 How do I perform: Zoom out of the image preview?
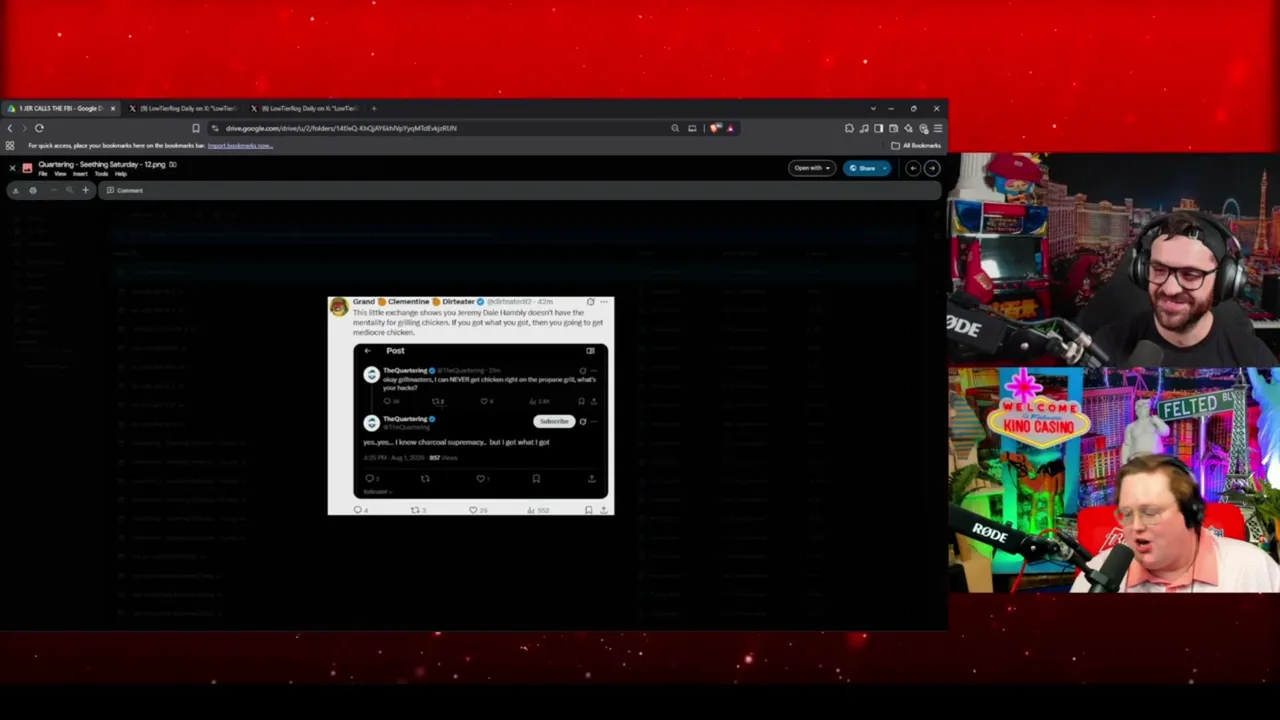click(54, 190)
